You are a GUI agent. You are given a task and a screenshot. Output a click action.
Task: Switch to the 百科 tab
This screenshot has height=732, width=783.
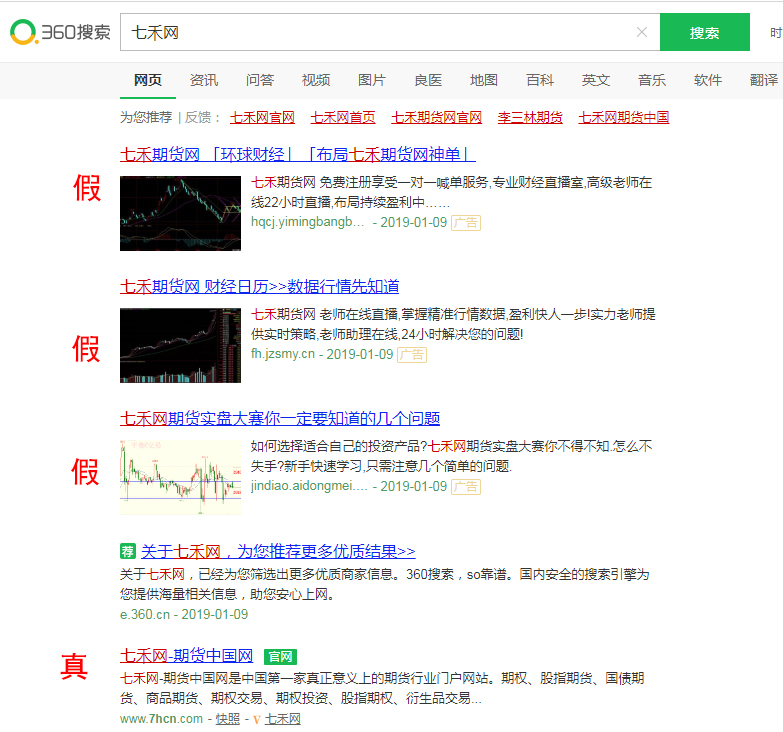(x=540, y=80)
